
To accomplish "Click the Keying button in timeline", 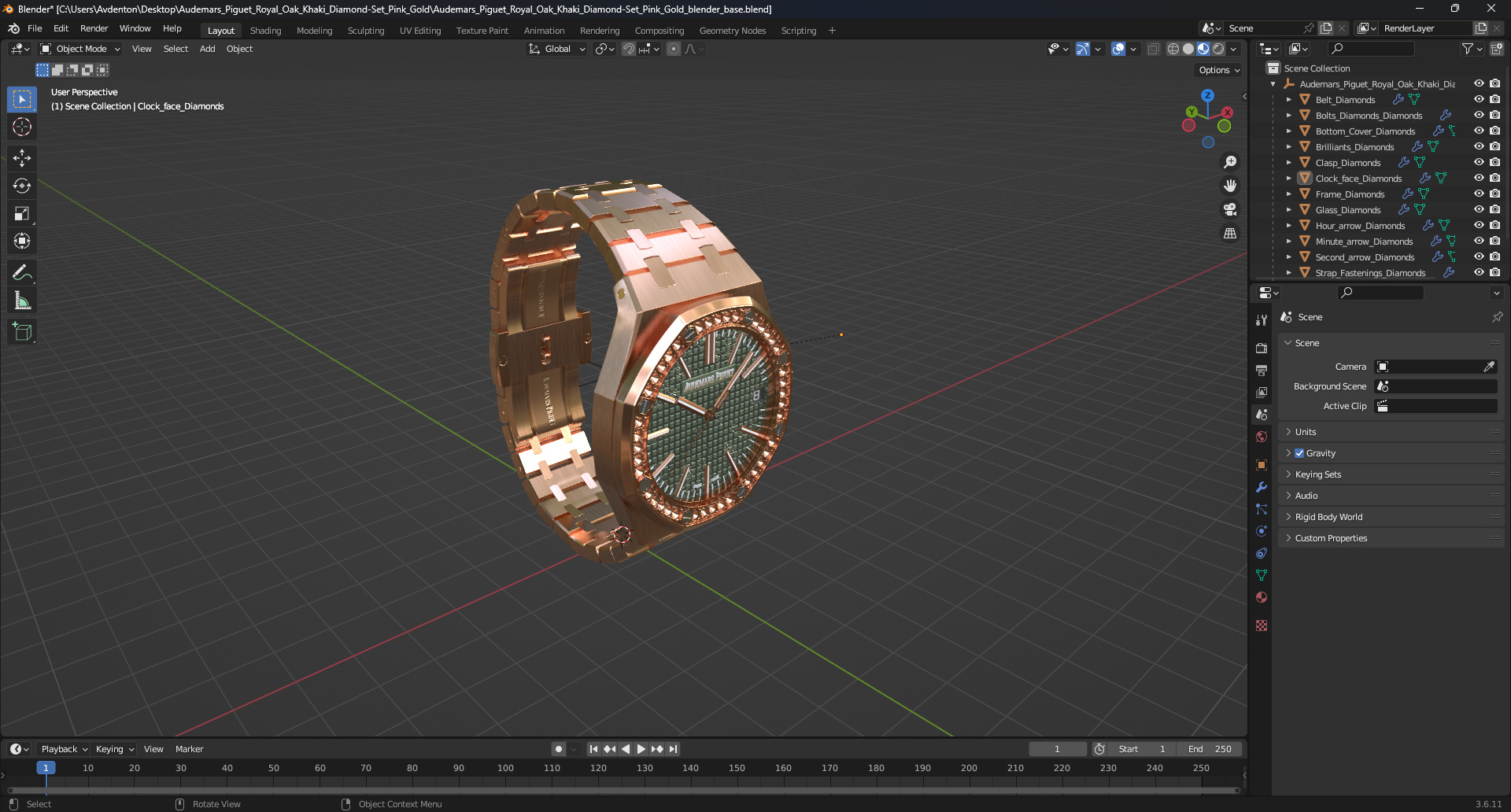I will [x=114, y=749].
